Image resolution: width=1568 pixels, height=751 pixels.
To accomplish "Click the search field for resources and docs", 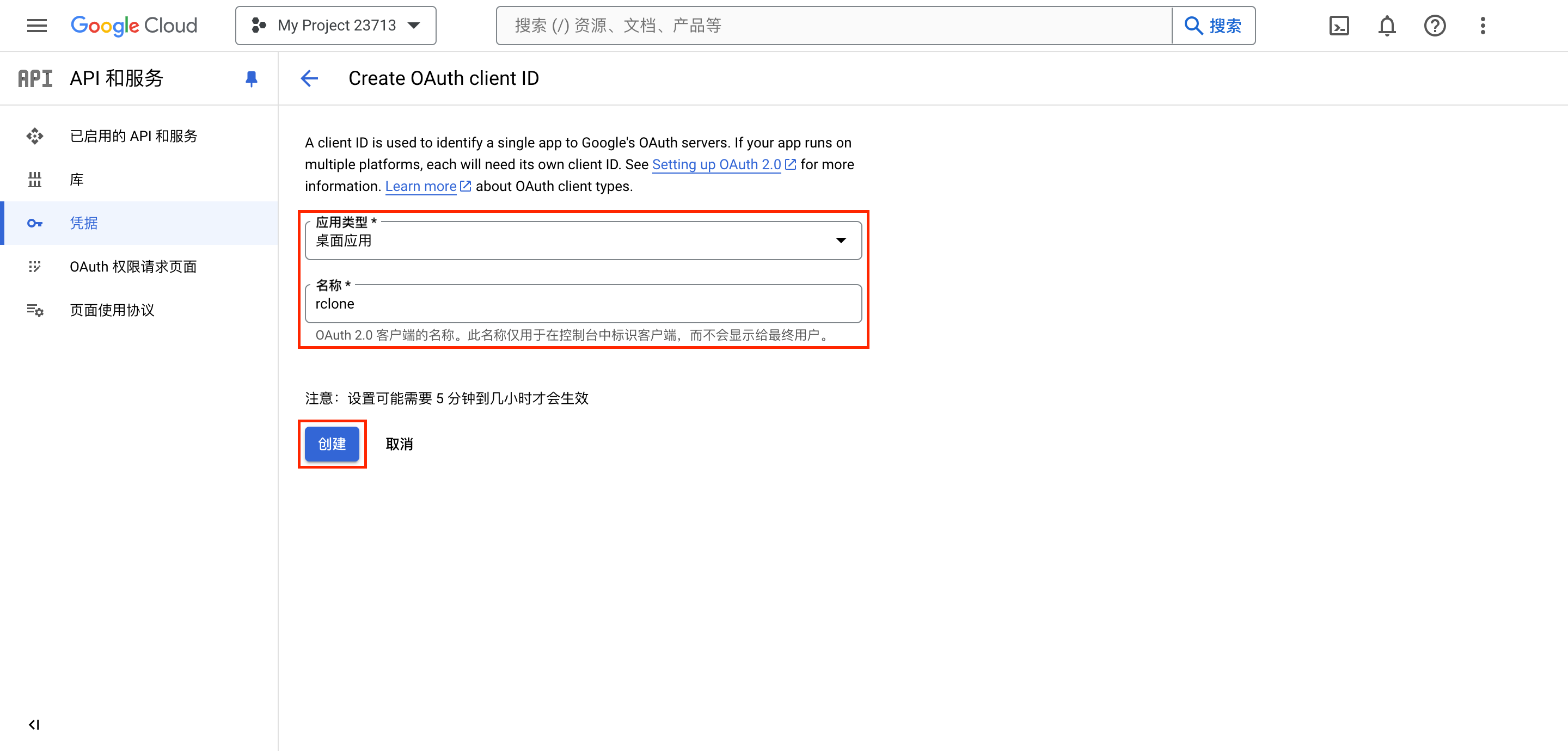I will point(834,26).
